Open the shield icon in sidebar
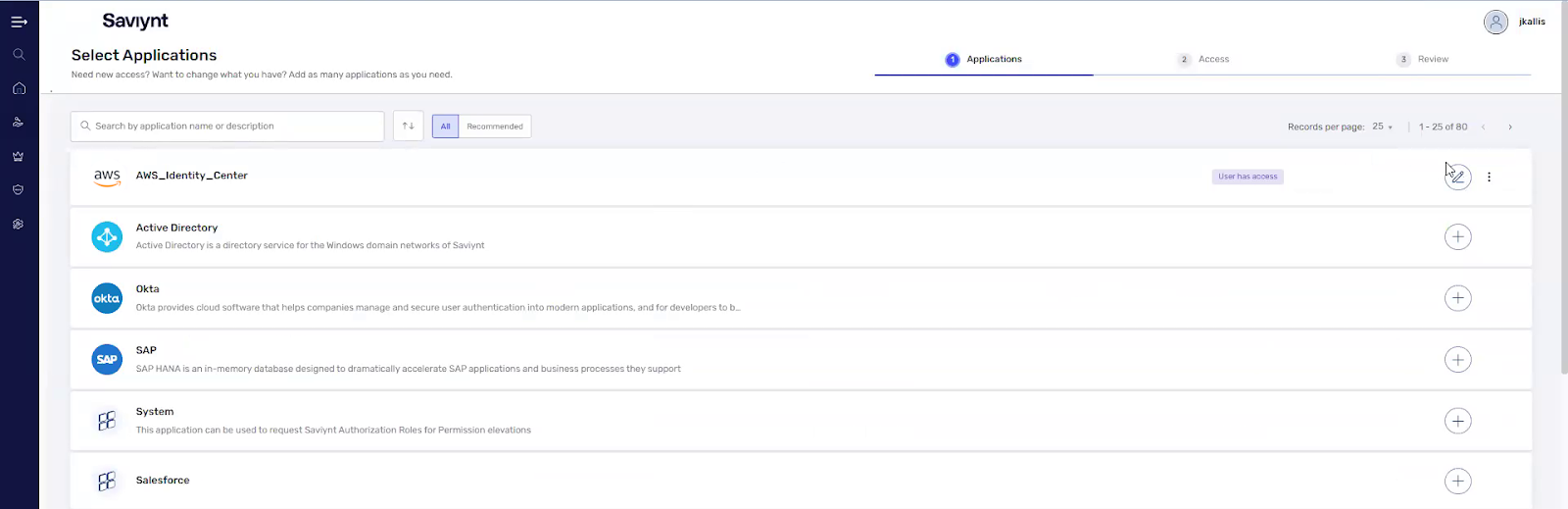This screenshot has height=509, width=1568. [19, 190]
